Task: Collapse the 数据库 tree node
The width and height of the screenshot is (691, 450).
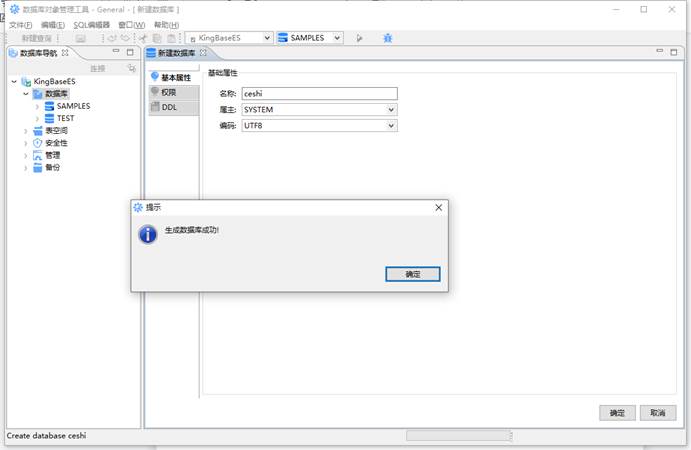Action: [x=26, y=94]
